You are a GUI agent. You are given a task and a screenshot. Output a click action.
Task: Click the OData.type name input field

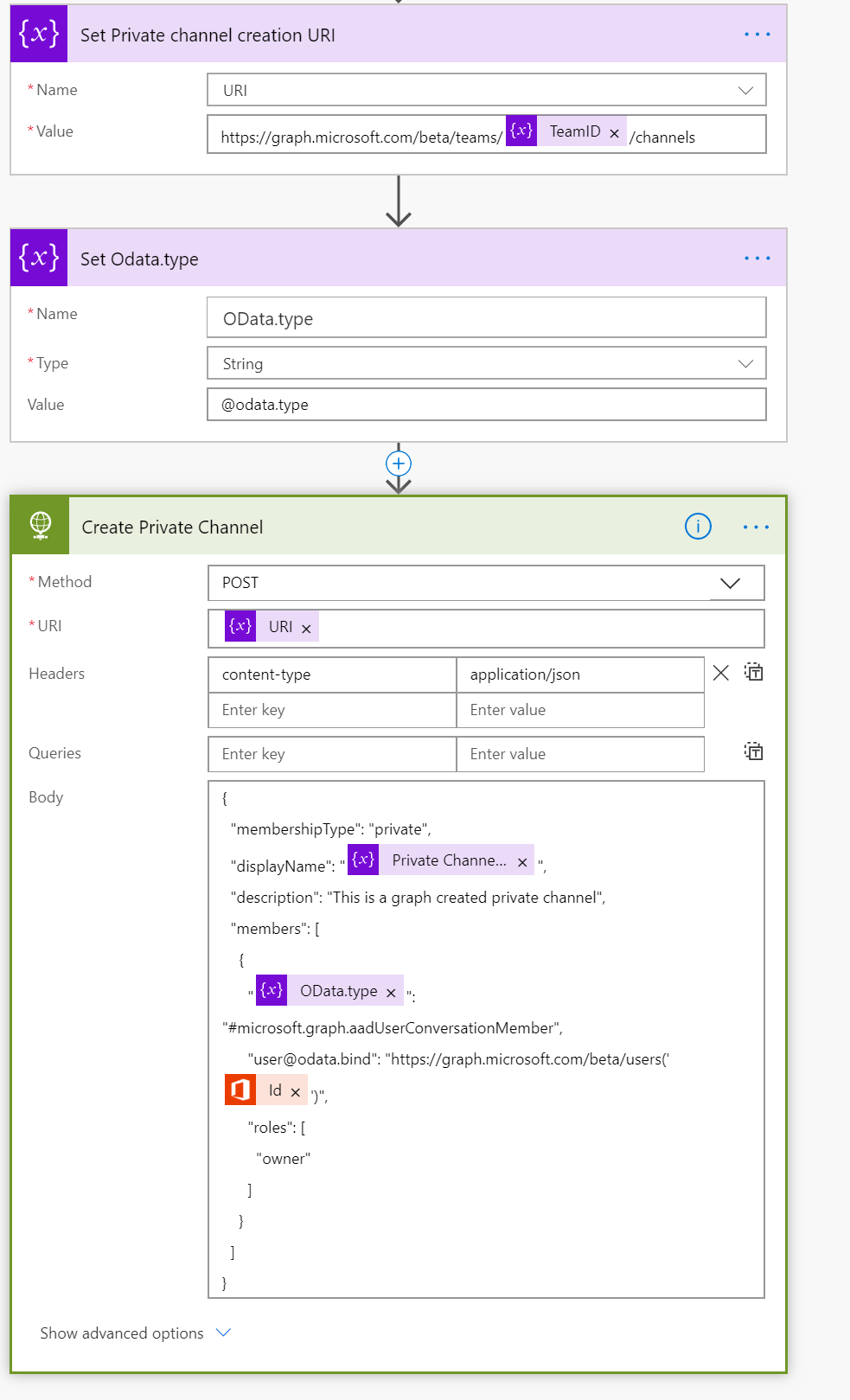coord(487,317)
